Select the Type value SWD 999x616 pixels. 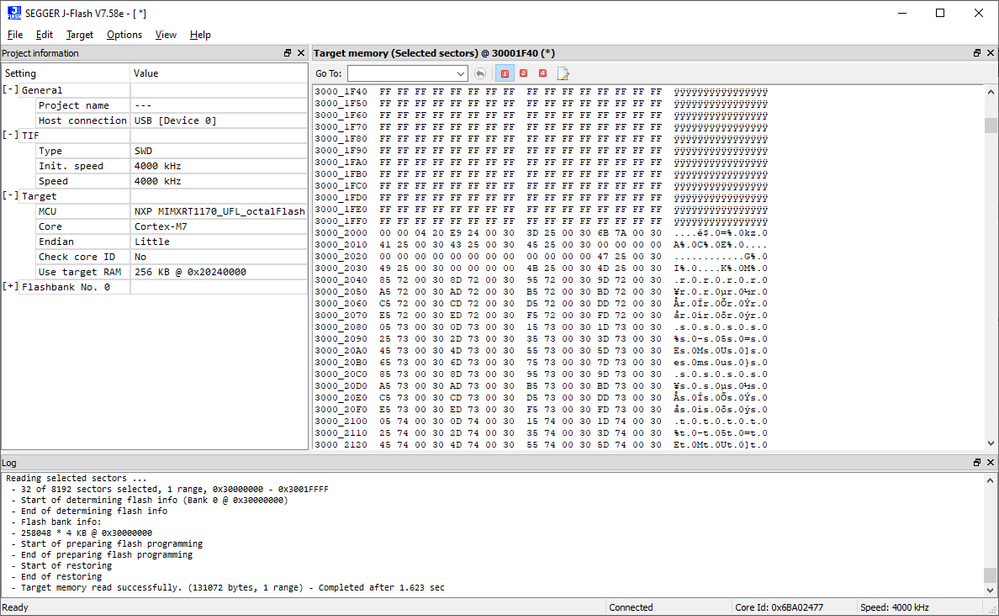tap(143, 151)
